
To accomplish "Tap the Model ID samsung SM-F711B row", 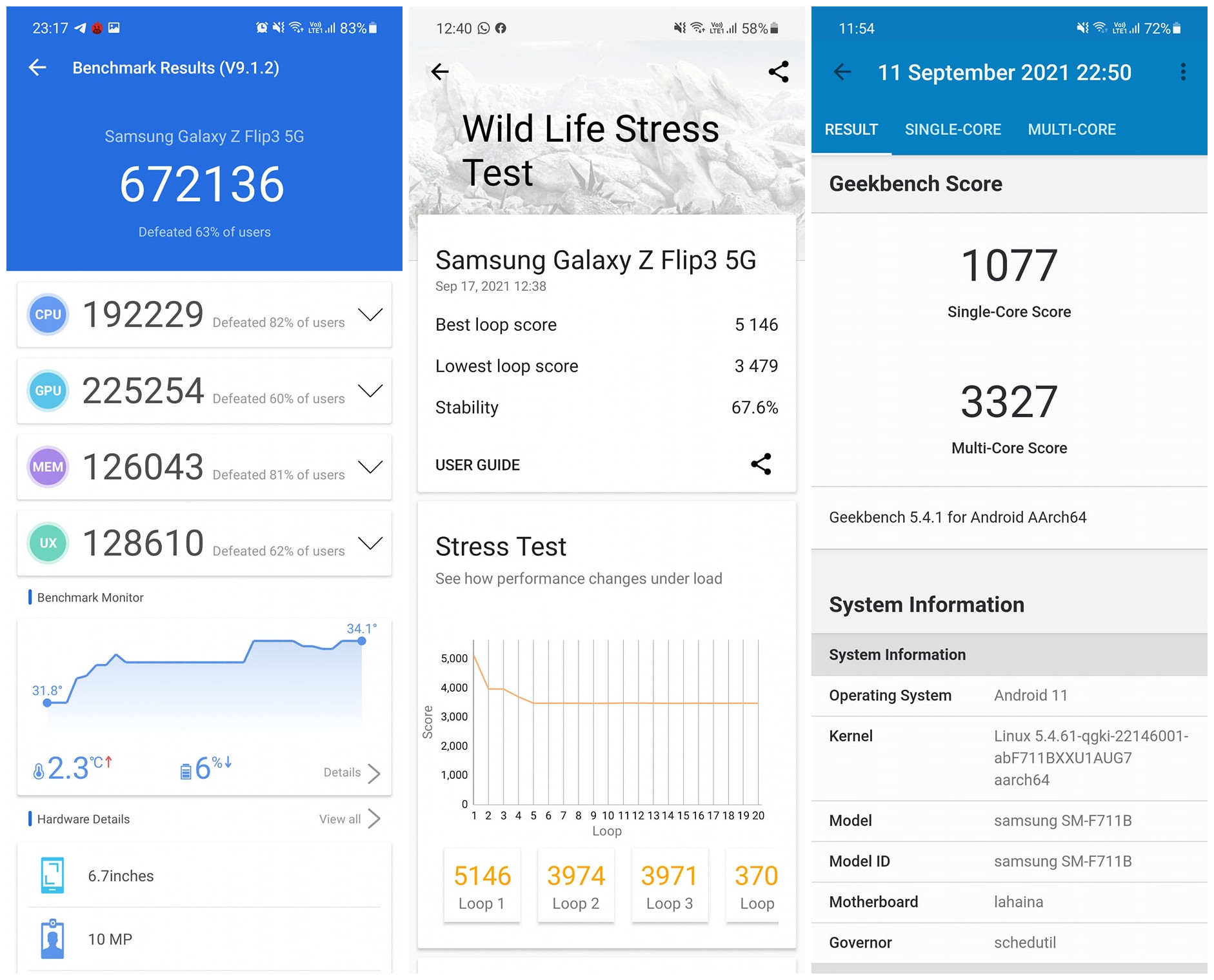I will 1009,861.
